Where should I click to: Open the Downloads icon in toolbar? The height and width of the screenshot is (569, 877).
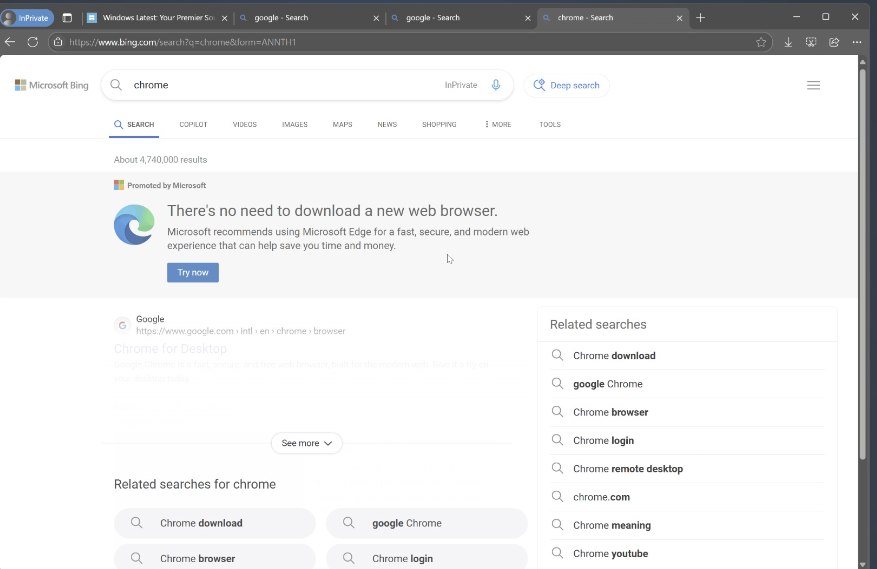pyautogui.click(x=788, y=42)
